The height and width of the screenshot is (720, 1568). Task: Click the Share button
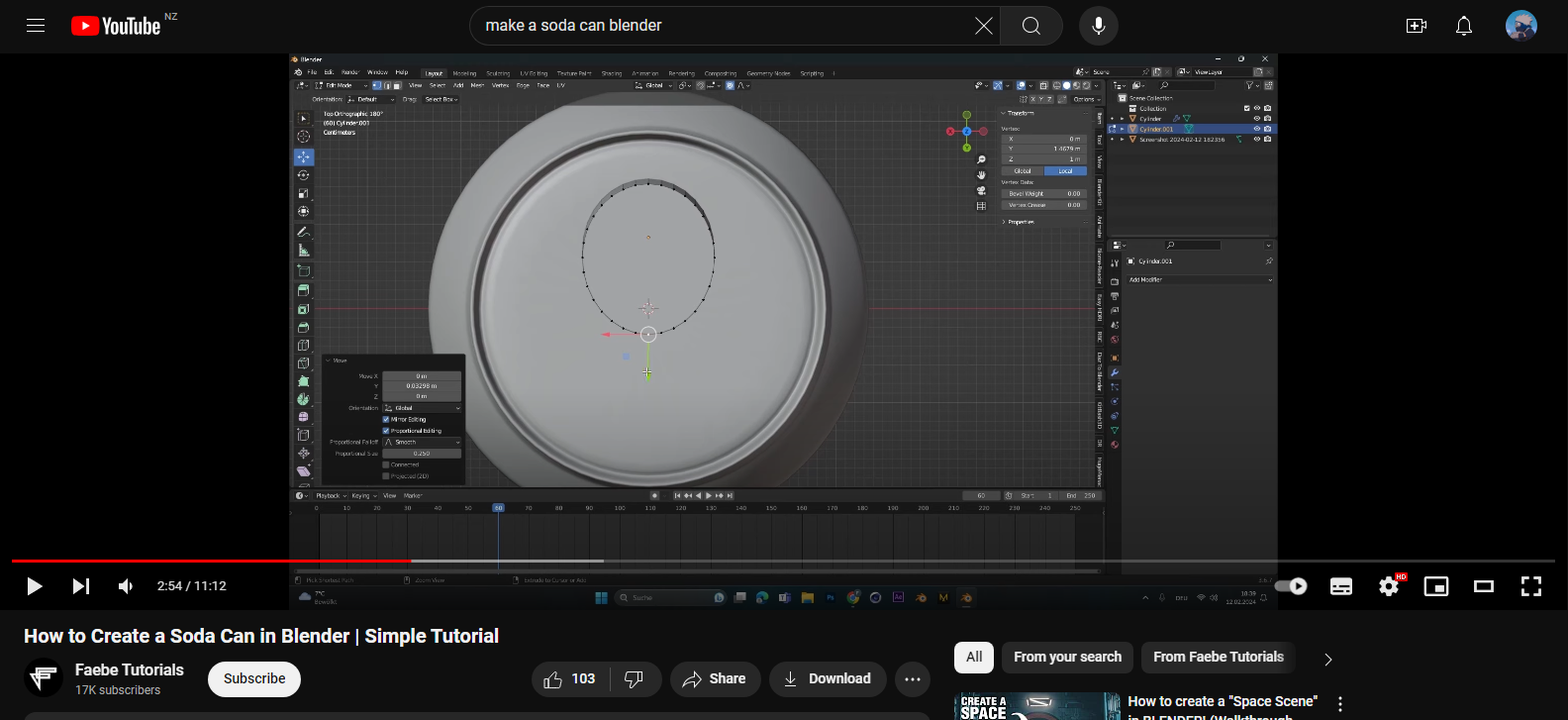pos(715,678)
